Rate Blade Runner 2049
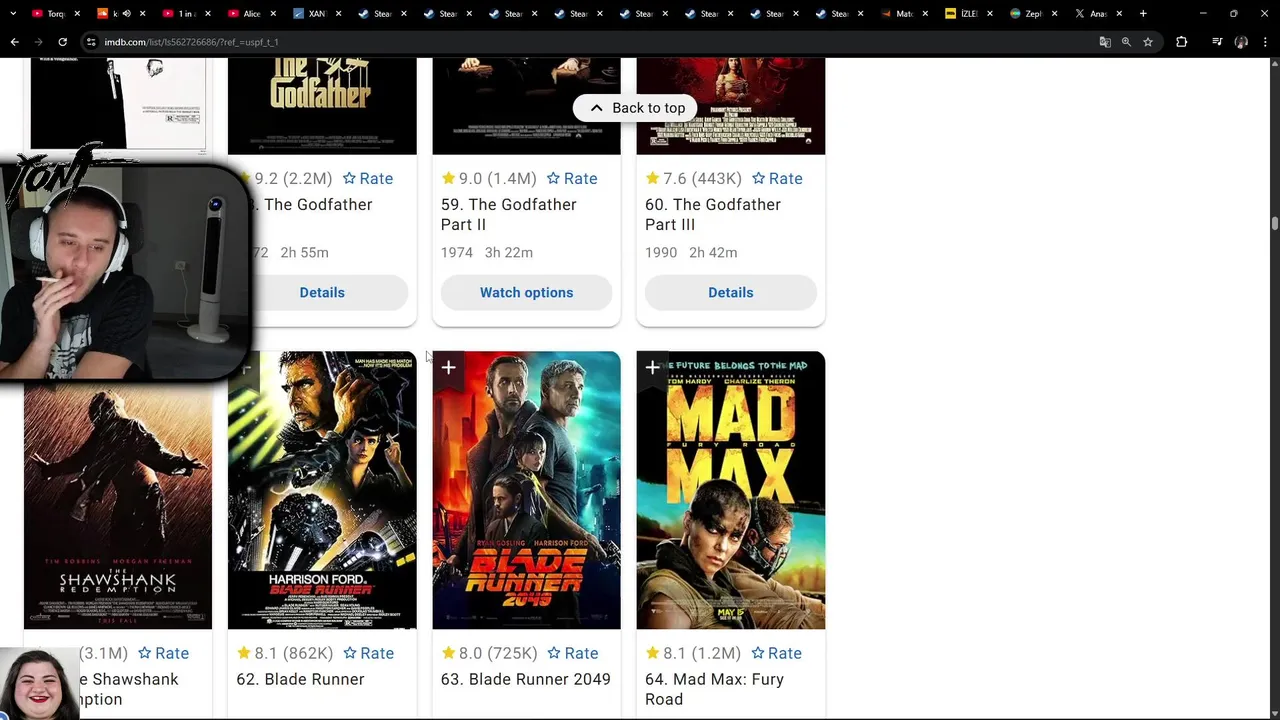 [x=572, y=653]
